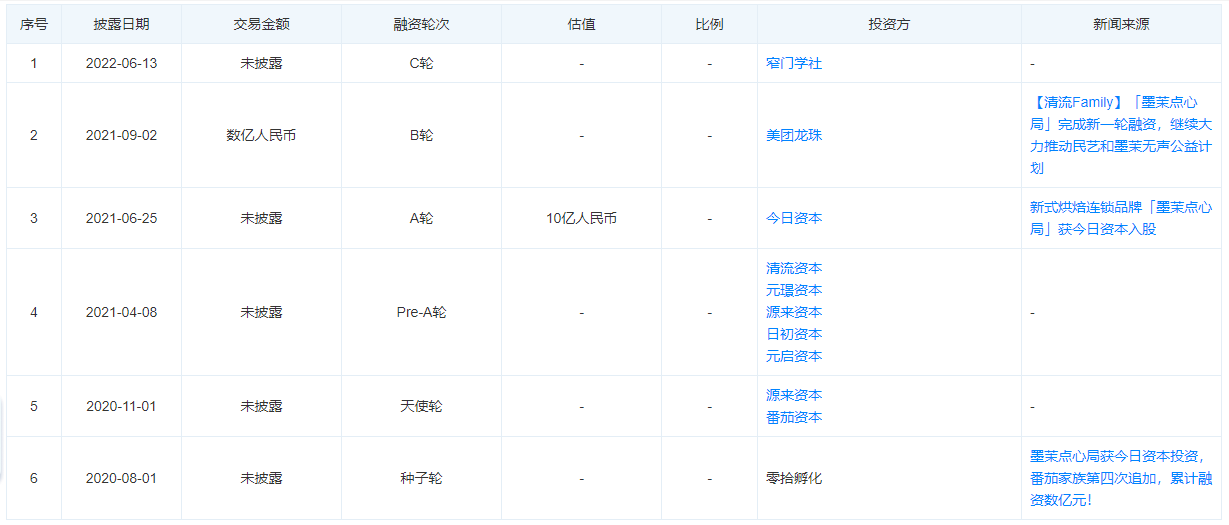Click the Pre-A轮 round cell
Viewport: 1229px width, 525px height.
[421, 312]
